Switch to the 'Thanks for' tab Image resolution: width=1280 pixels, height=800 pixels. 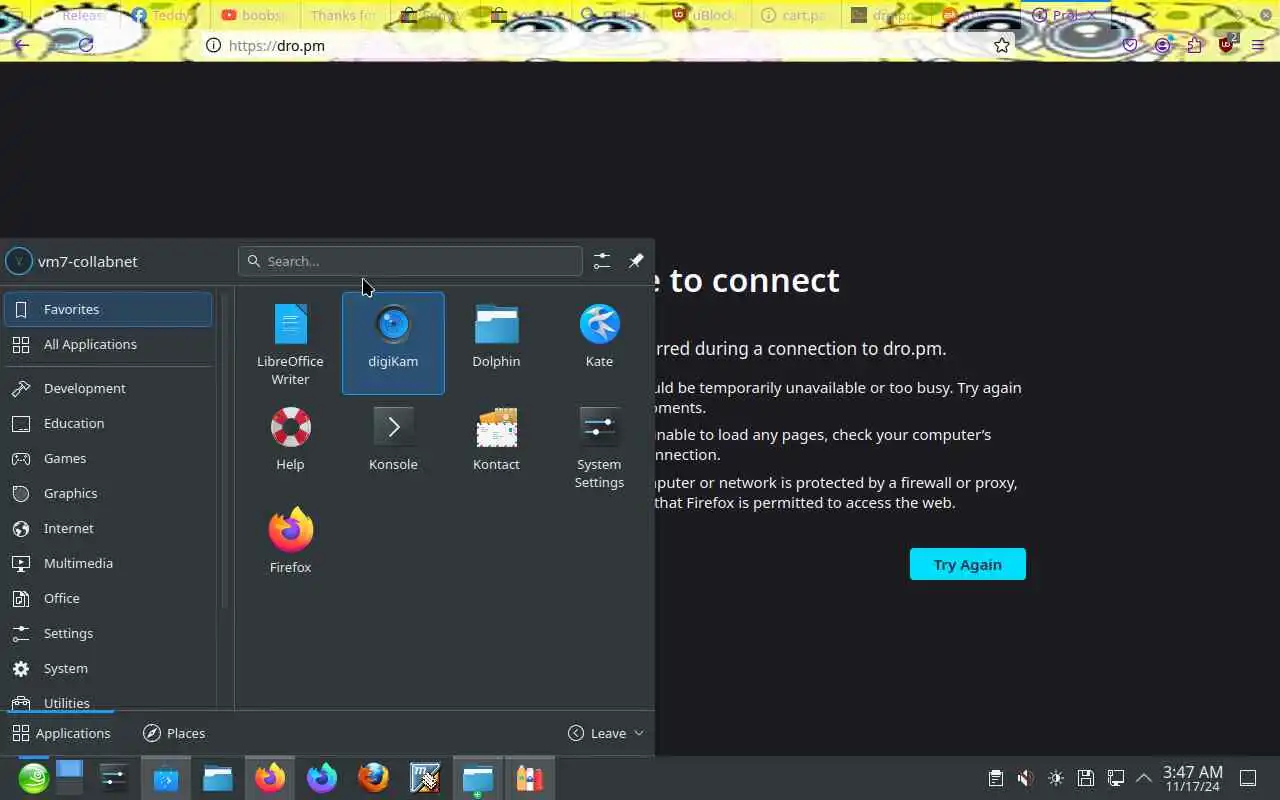tap(343, 15)
